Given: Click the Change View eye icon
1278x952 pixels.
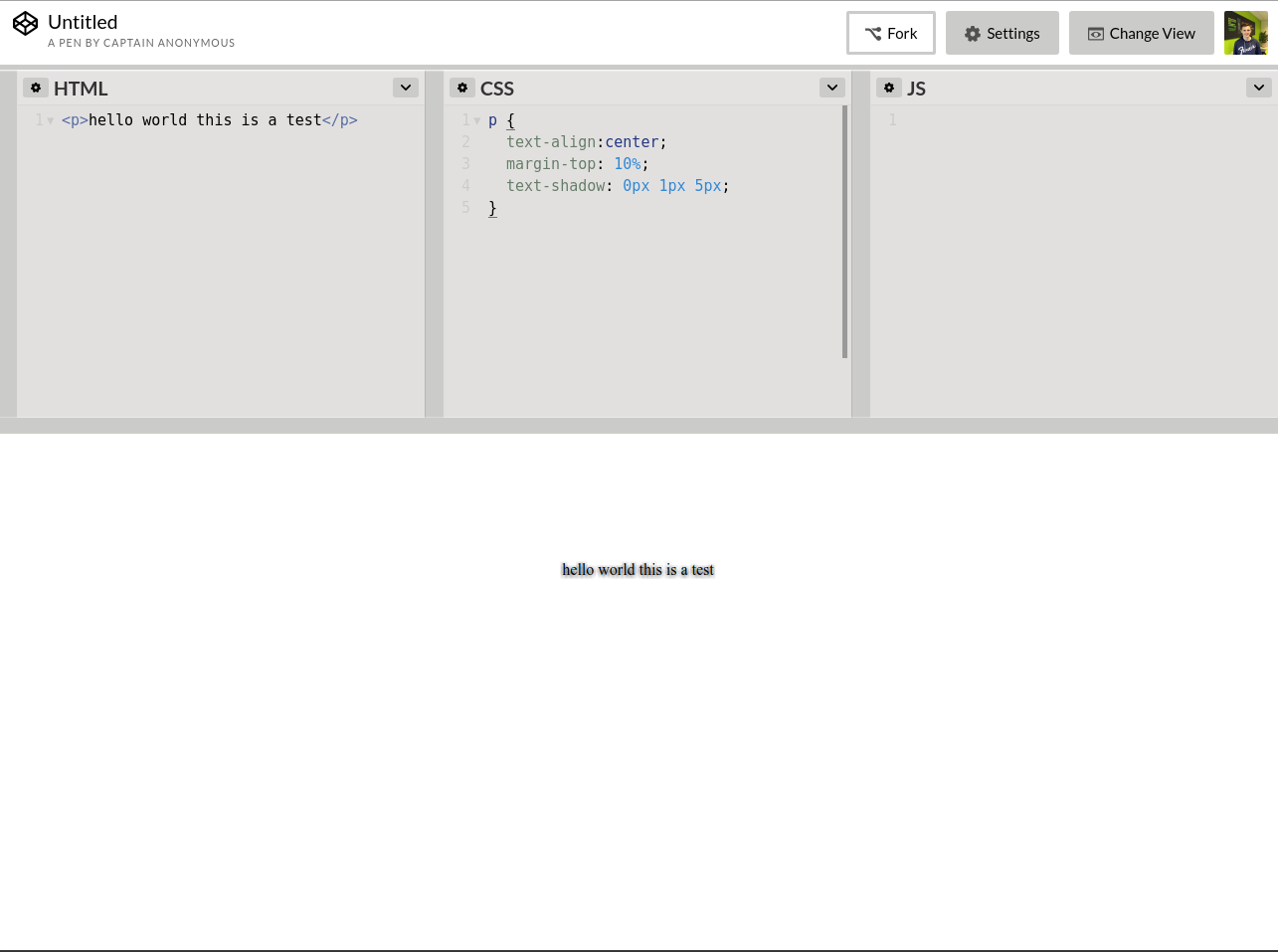Looking at the screenshot, I should tap(1095, 33).
